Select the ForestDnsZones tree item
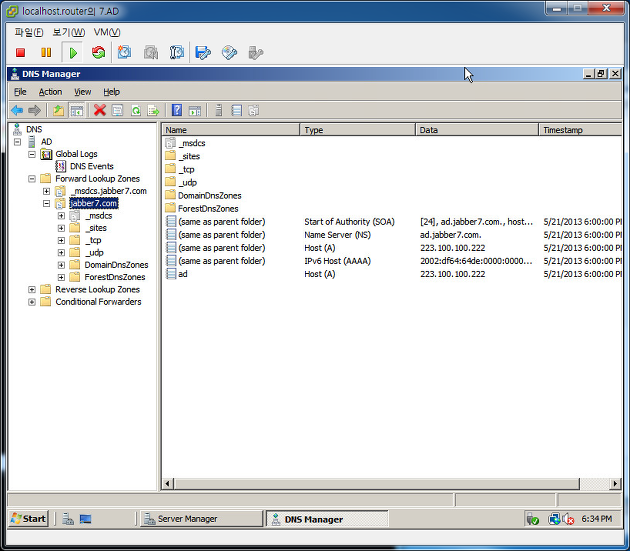This screenshot has width=630, height=551. [115, 277]
